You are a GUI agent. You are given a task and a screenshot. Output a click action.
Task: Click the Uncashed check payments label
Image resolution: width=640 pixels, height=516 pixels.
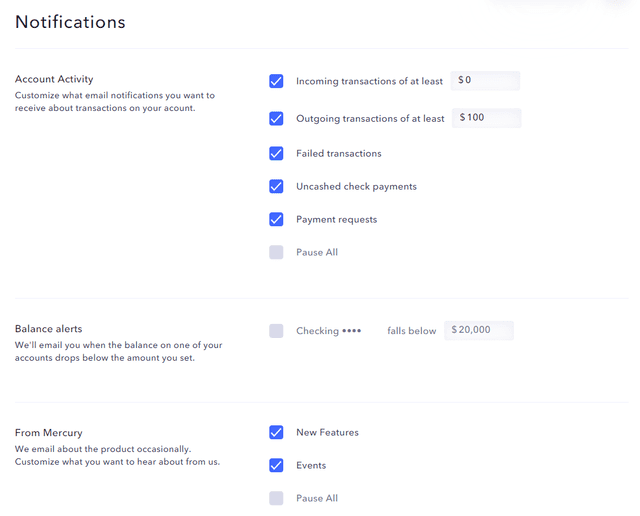click(x=356, y=187)
